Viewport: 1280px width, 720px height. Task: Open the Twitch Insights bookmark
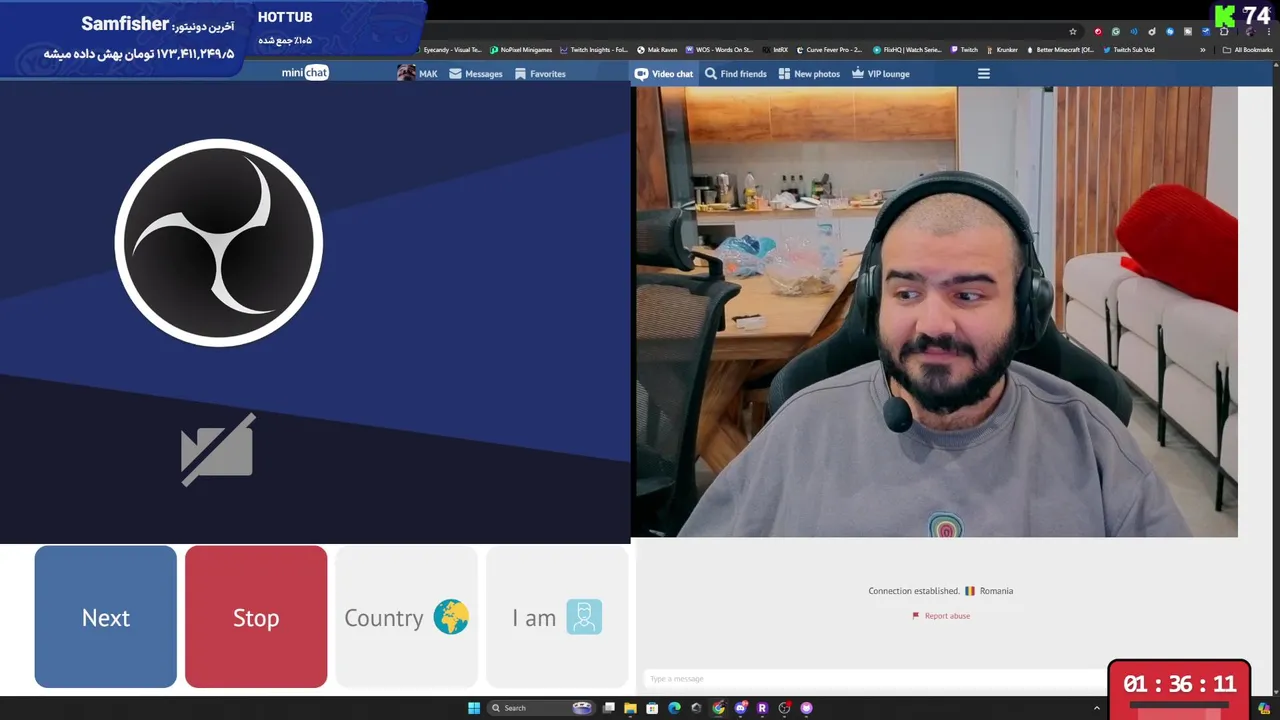pos(594,50)
